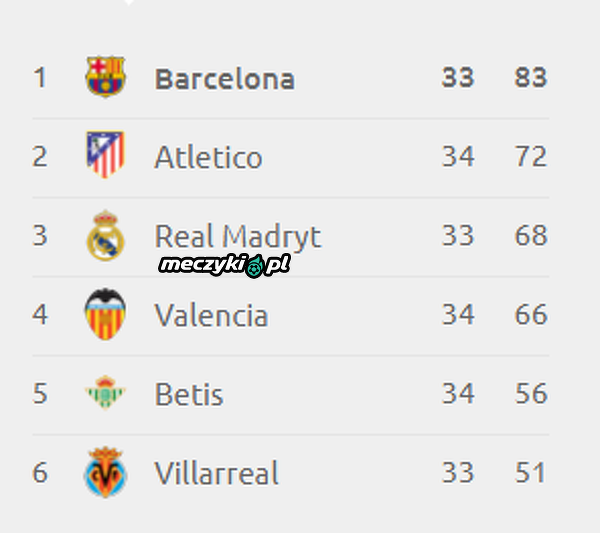This screenshot has height=533, width=600.
Task: Open the Barcelona team name
Action: click(x=225, y=79)
